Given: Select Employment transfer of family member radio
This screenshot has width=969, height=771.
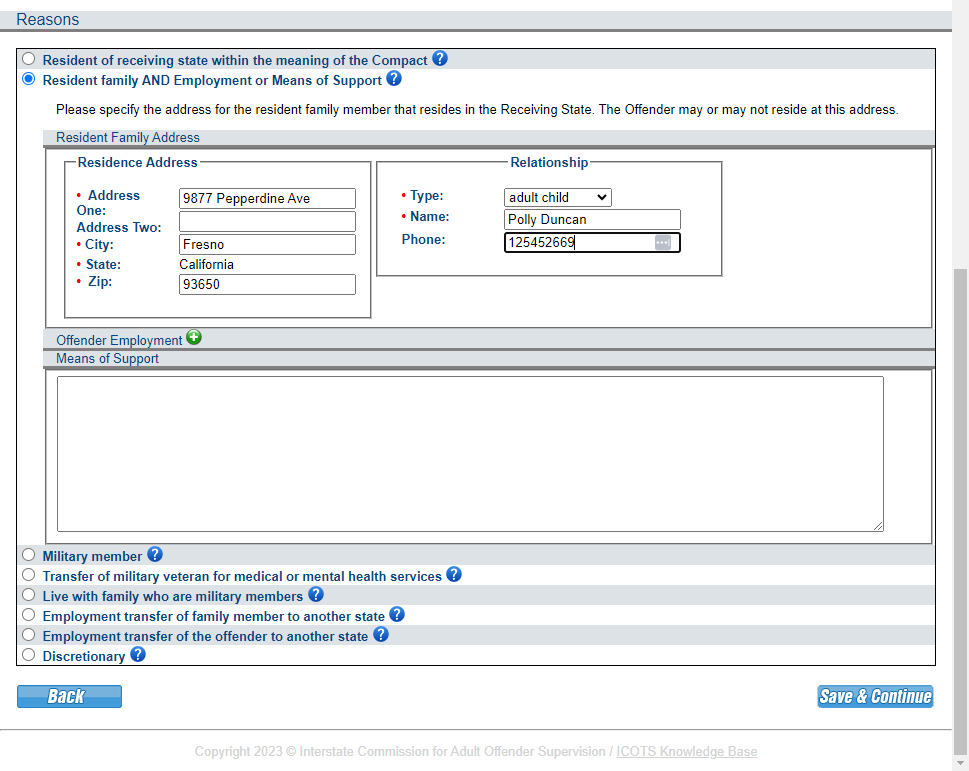Looking at the screenshot, I should 28,615.
